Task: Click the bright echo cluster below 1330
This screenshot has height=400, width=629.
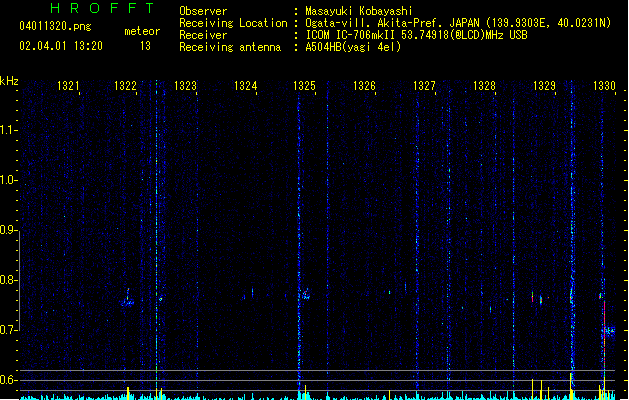Action: pyautogui.click(x=609, y=331)
